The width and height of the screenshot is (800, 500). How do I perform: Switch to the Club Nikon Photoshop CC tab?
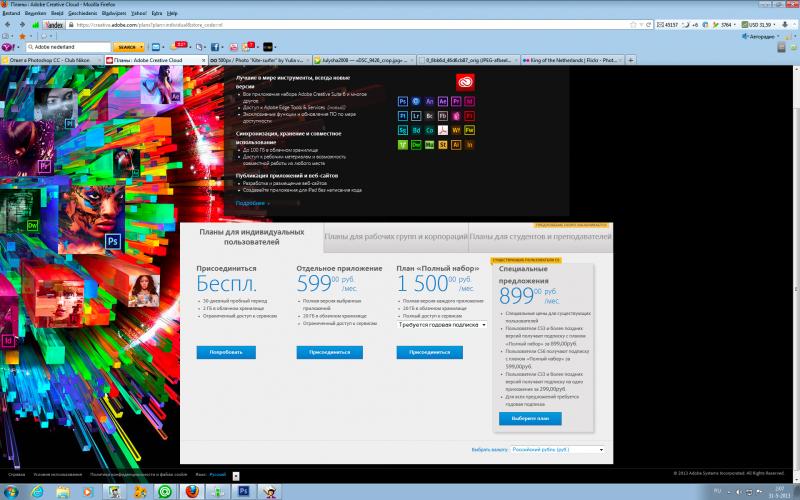(x=51, y=60)
